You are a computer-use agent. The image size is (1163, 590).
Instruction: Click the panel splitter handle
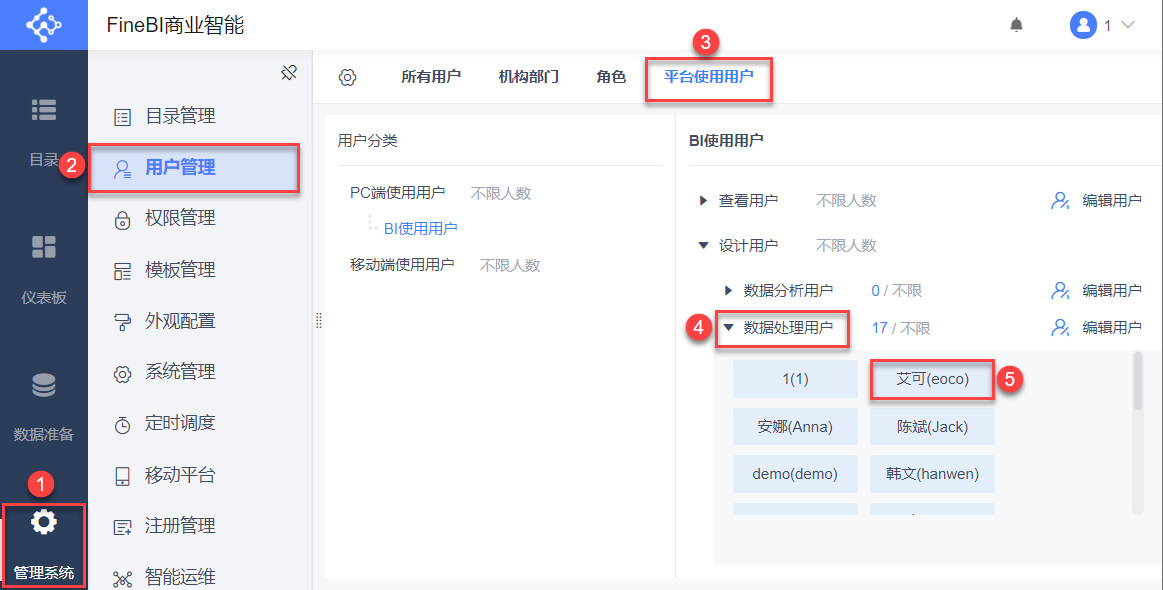[319, 320]
